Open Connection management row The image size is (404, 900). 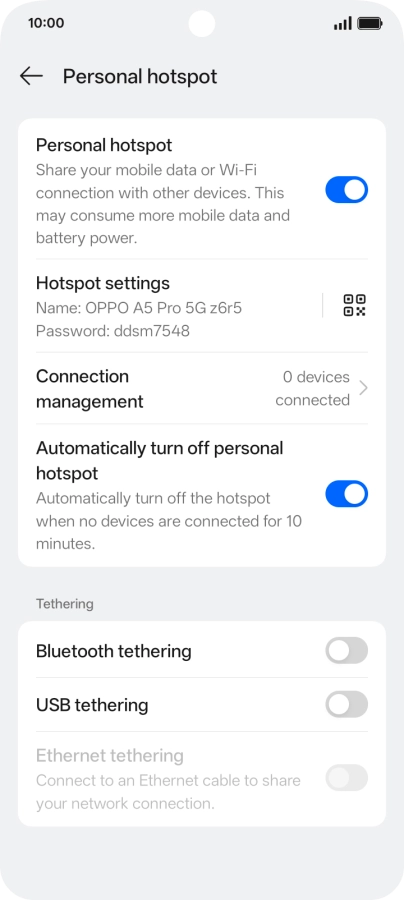(202, 389)
